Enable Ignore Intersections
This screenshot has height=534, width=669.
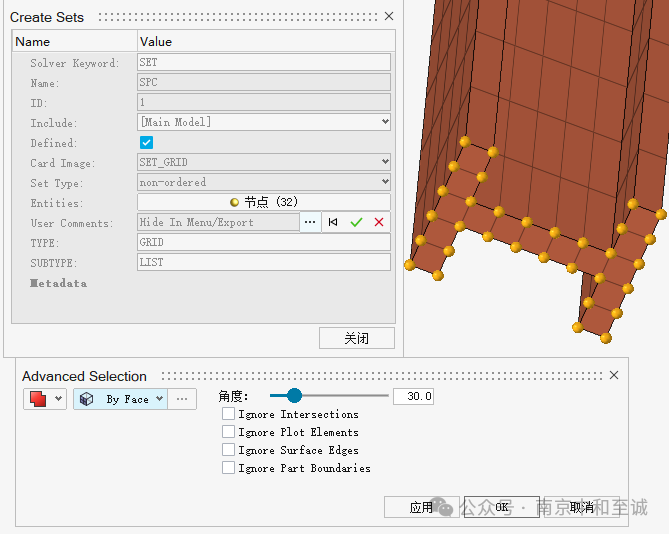[x=228, y=414]
